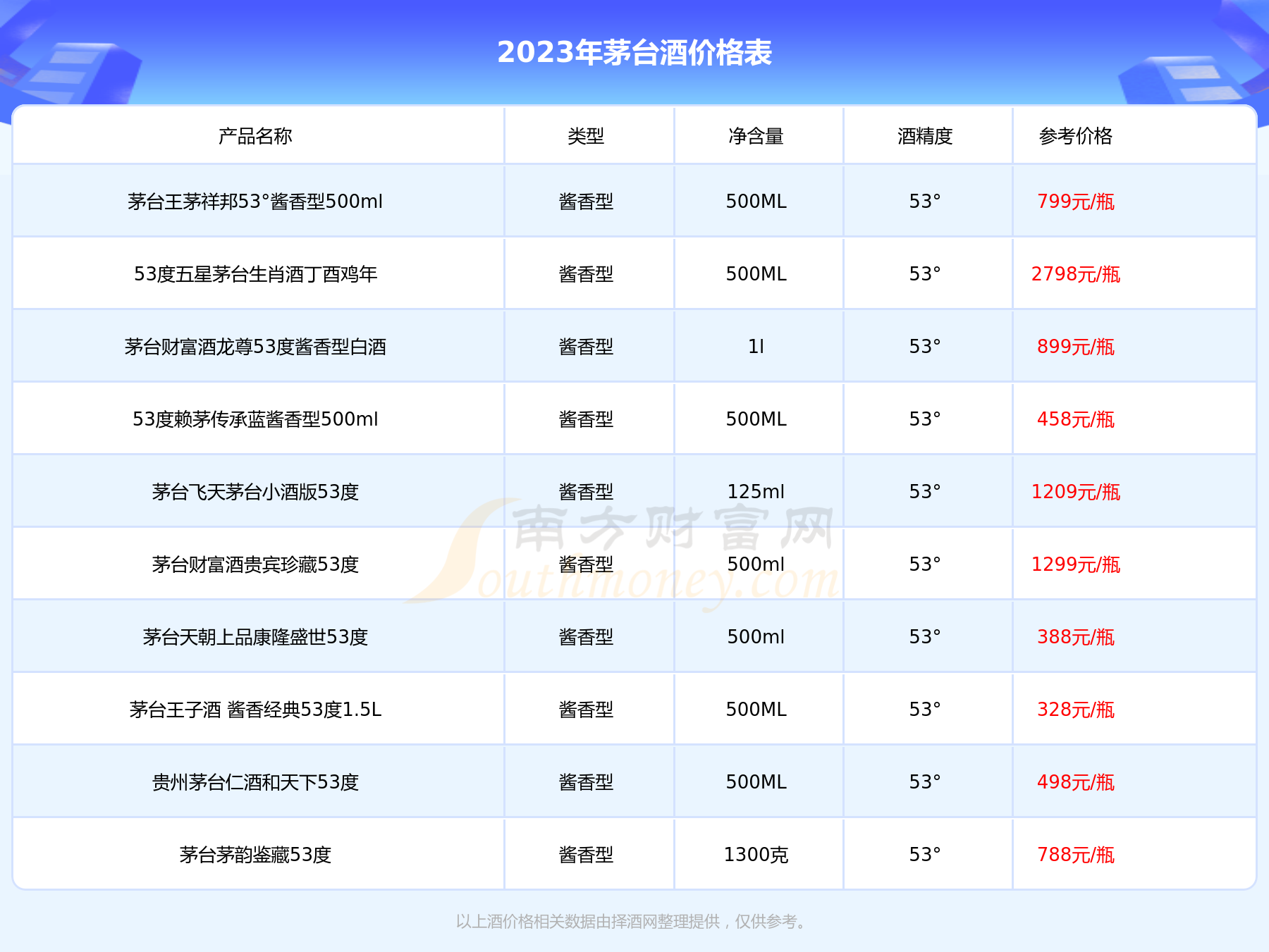Select the 参考价格 column header
Image resolution: width=1269 pixels, height=952 pixels.
pyautogui.click(x=1075, y=136)
